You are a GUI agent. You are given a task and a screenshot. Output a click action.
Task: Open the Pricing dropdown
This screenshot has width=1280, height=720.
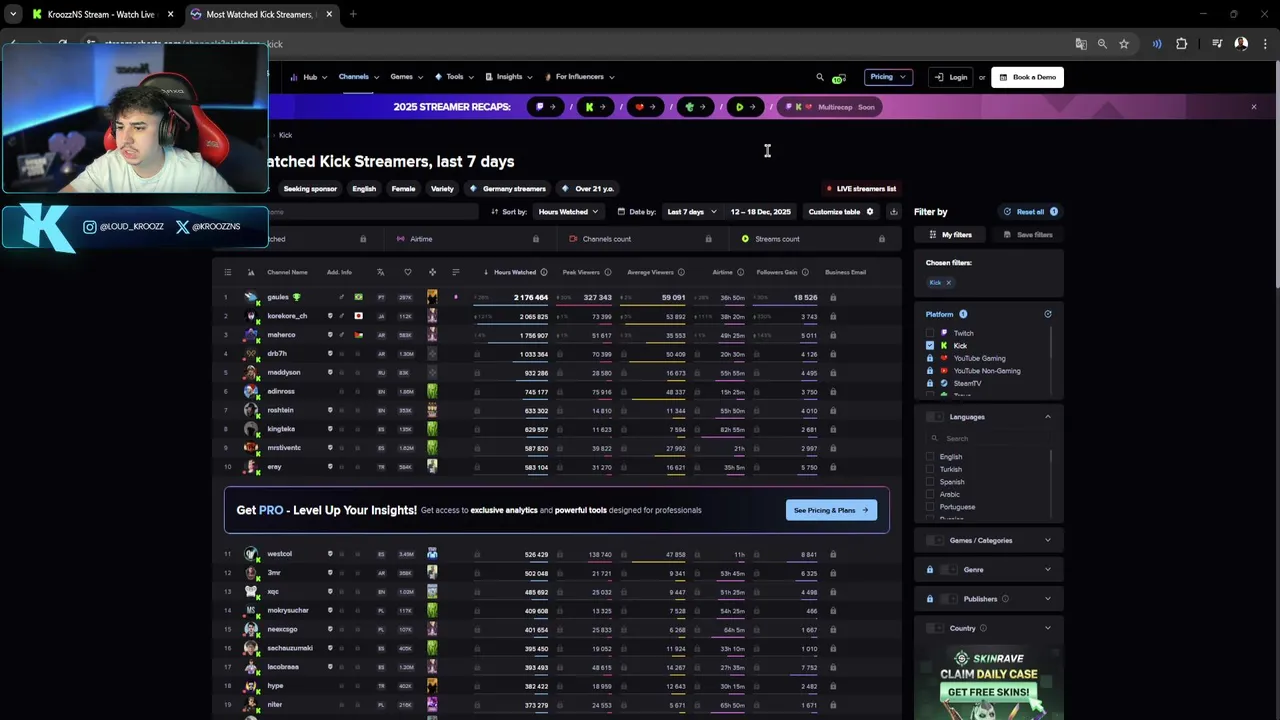(888, 77)
